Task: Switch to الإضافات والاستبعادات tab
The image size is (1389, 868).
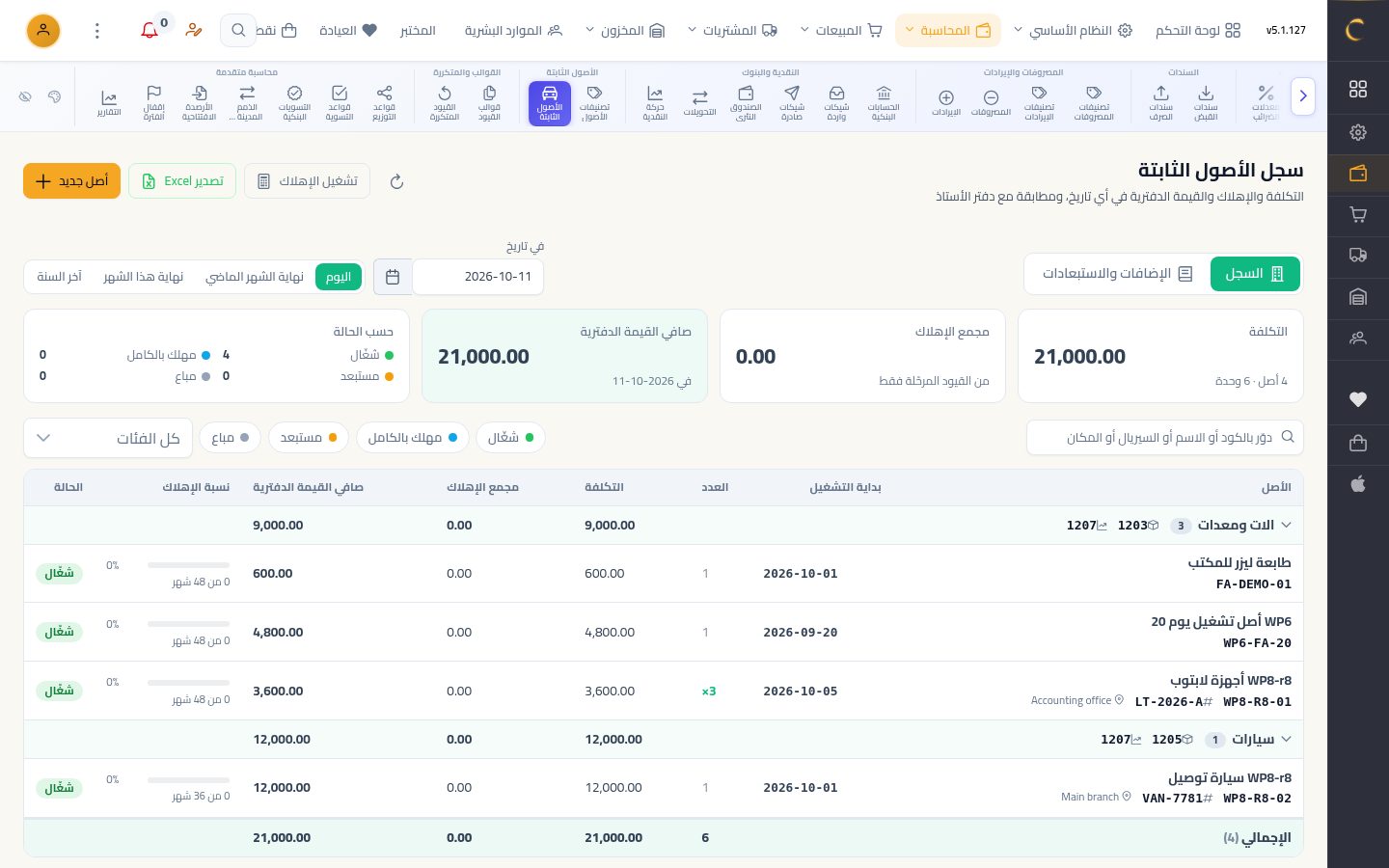Action: point(1117,274)
